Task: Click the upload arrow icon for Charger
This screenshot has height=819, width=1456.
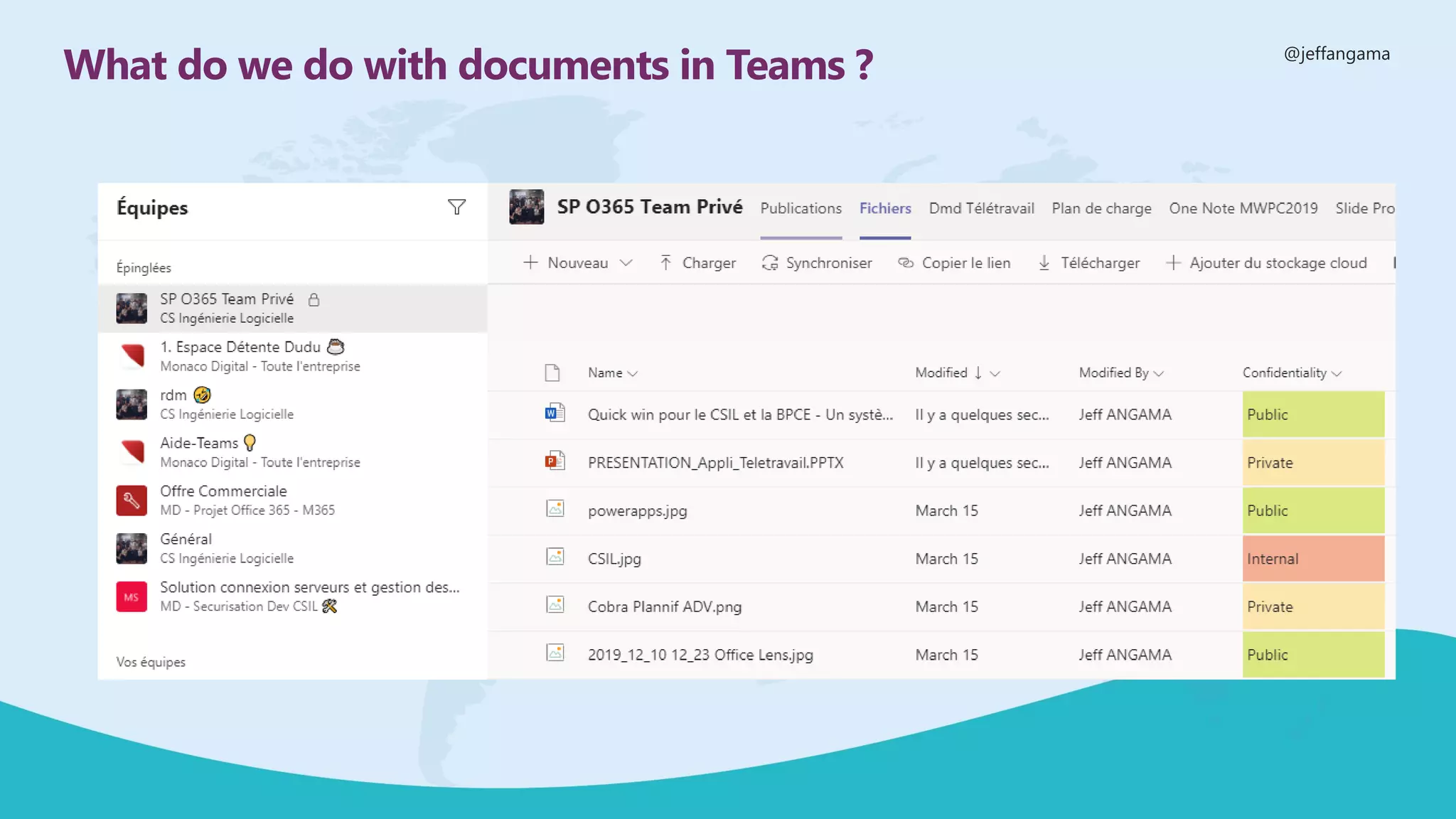Action: 665,262
